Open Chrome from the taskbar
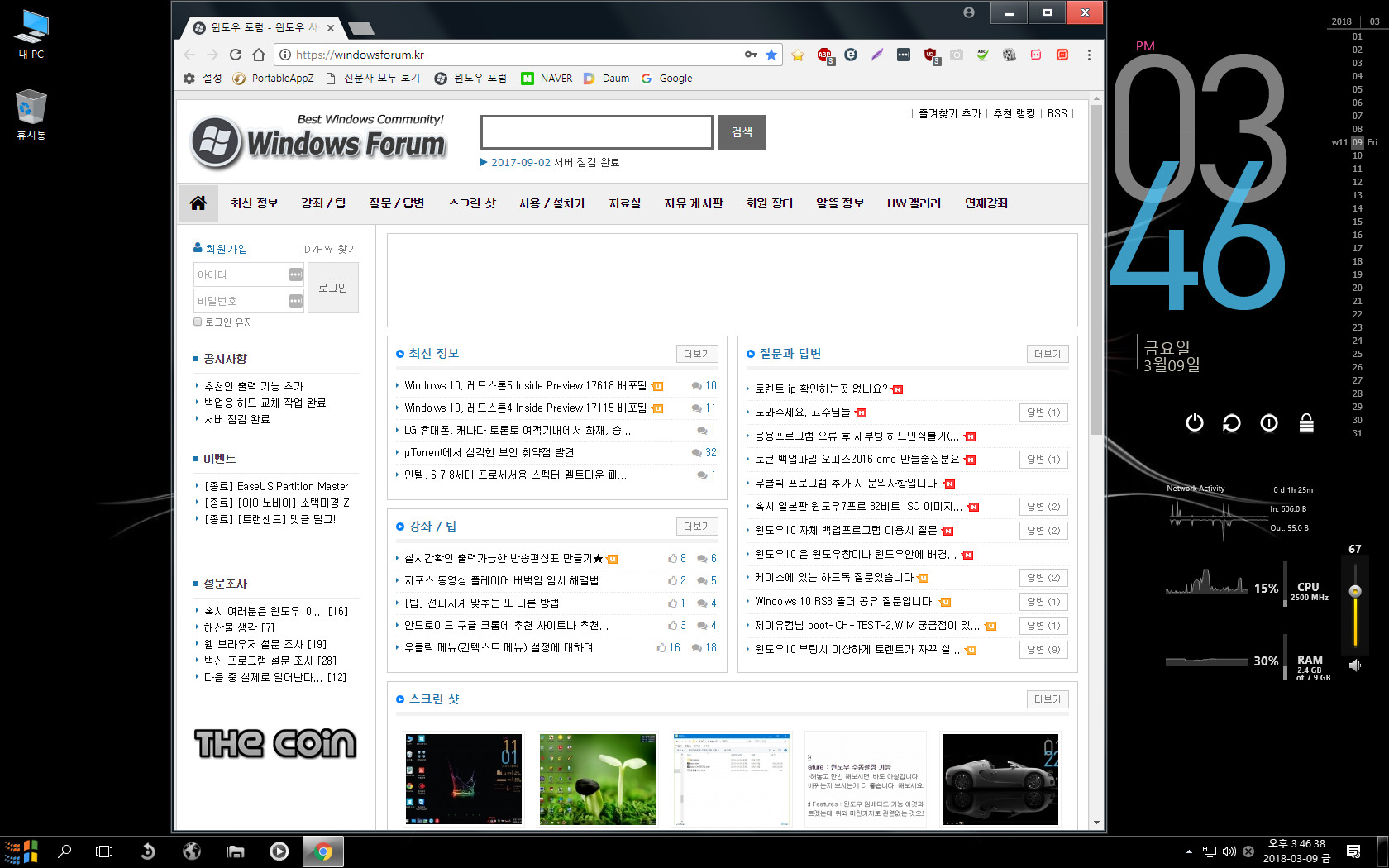1389x868 pixels. [x=323, y=851]
